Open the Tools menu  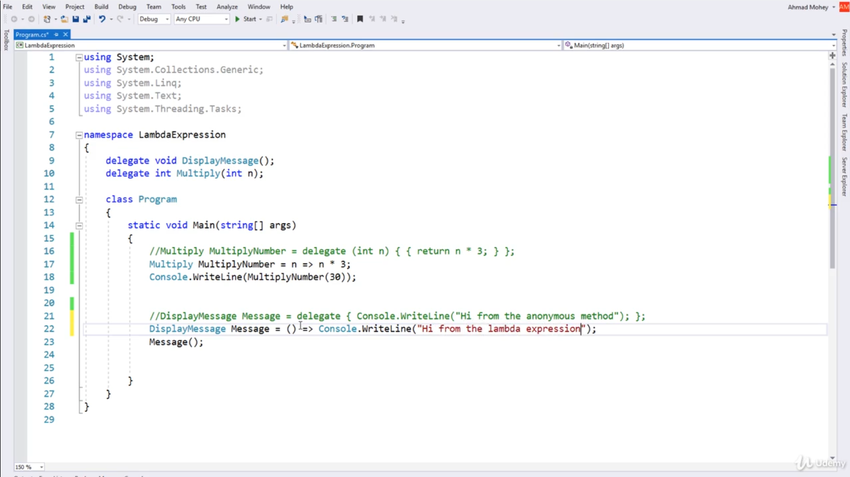tap(178, 7)
